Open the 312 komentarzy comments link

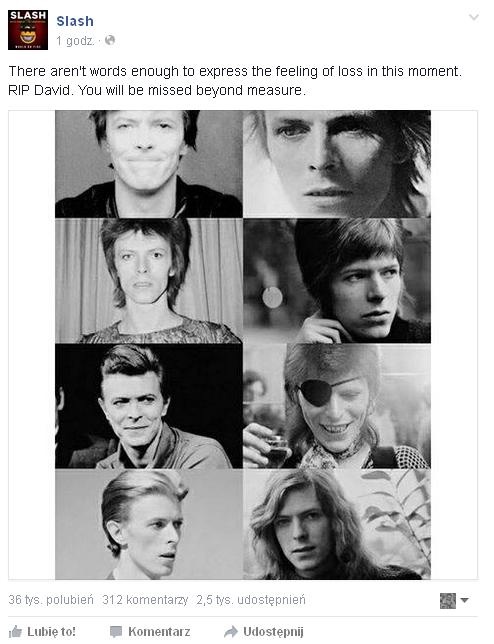(145, 600)
